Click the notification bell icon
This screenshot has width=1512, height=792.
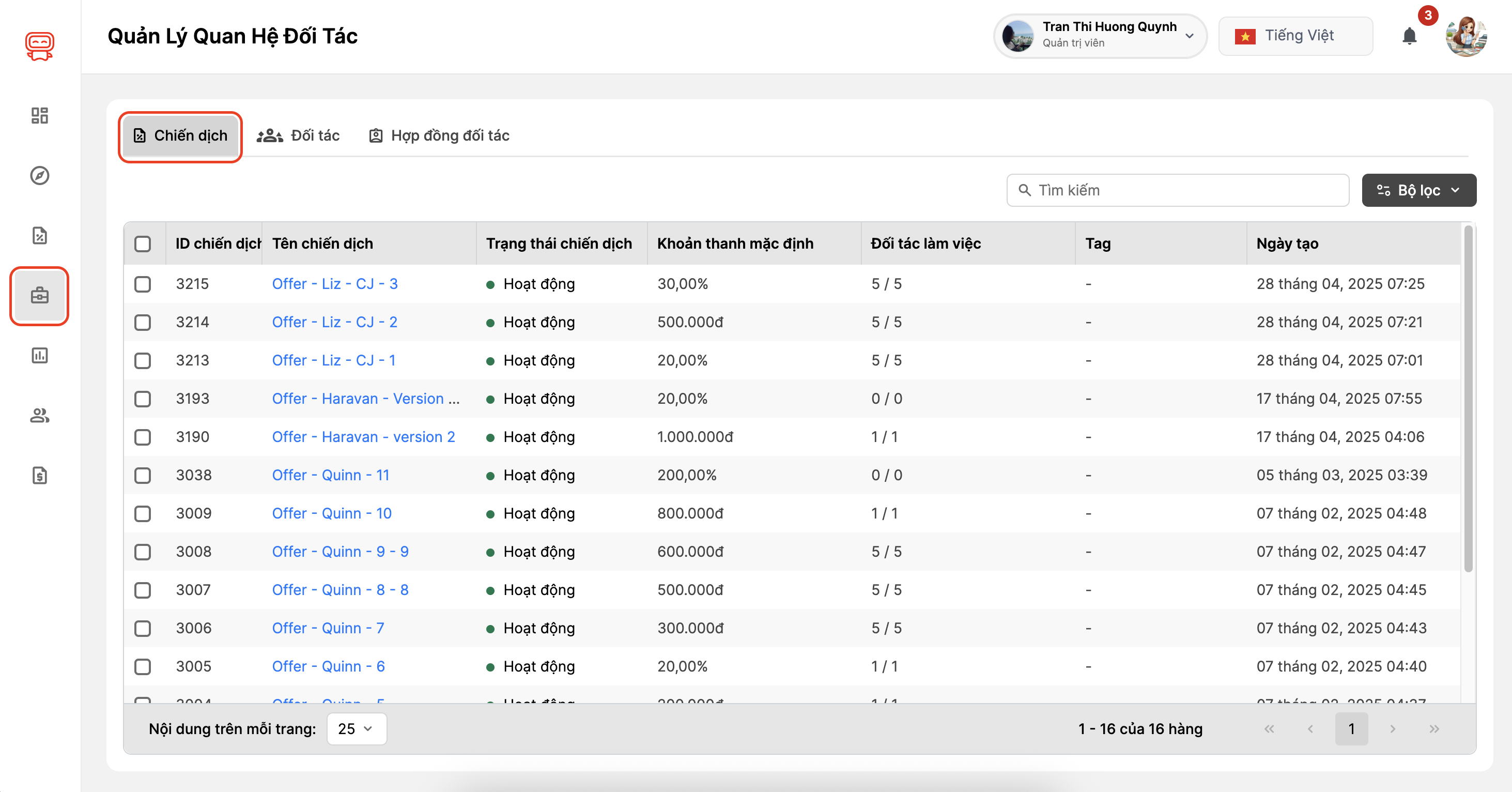tap(1409, 36)
